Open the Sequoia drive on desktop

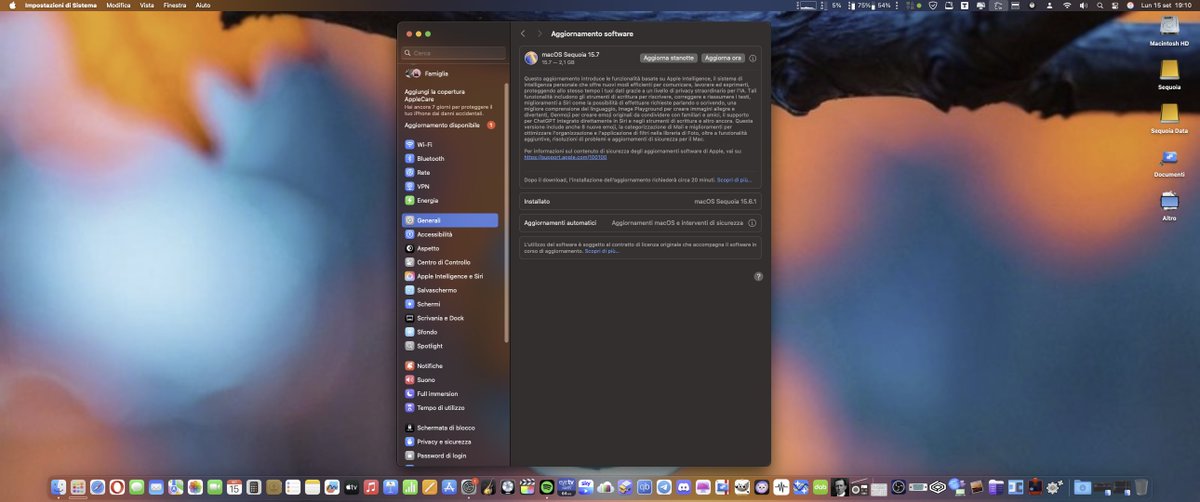point(1169,74)
